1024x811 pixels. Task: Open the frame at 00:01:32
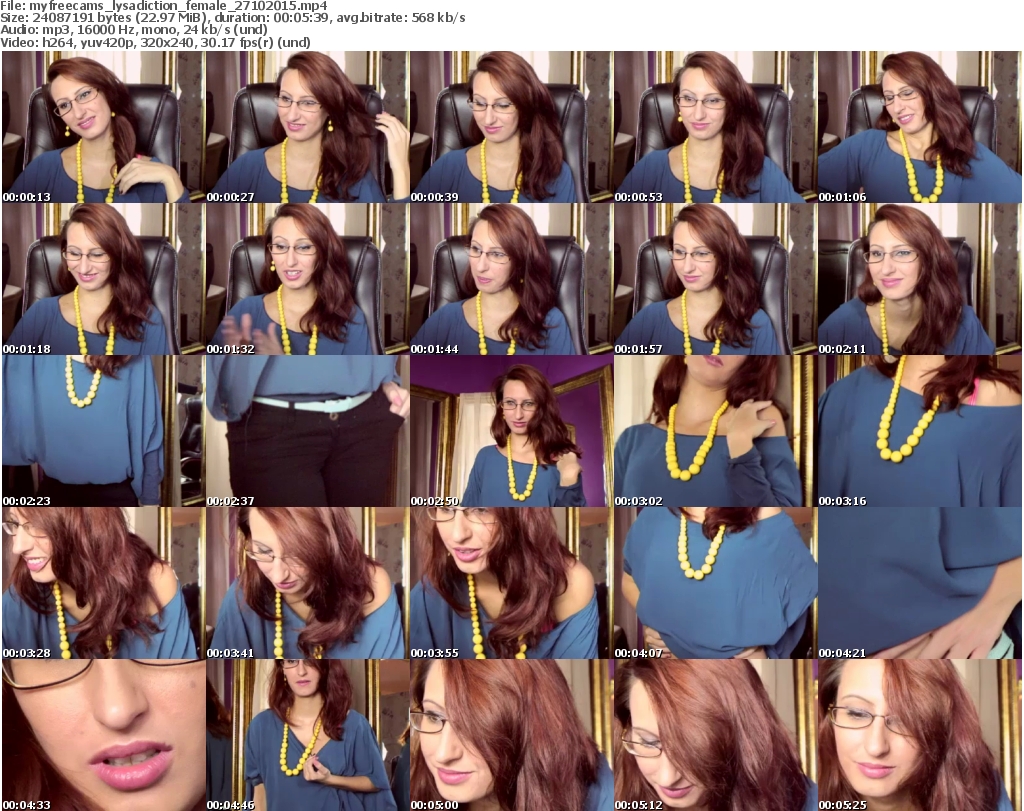(308, 279)
